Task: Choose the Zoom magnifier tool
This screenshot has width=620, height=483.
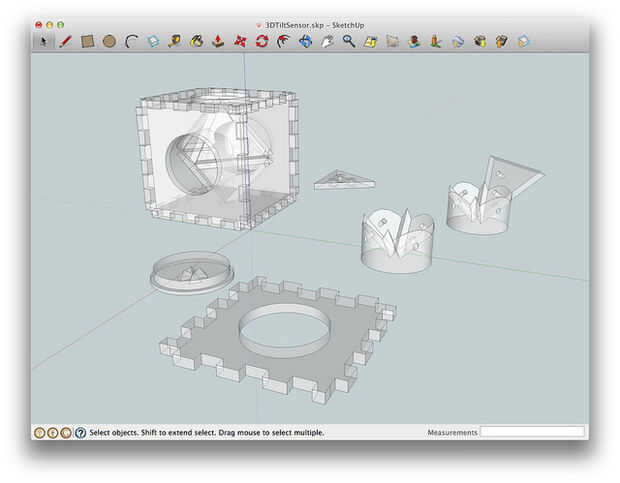Action: pos(349,41)
